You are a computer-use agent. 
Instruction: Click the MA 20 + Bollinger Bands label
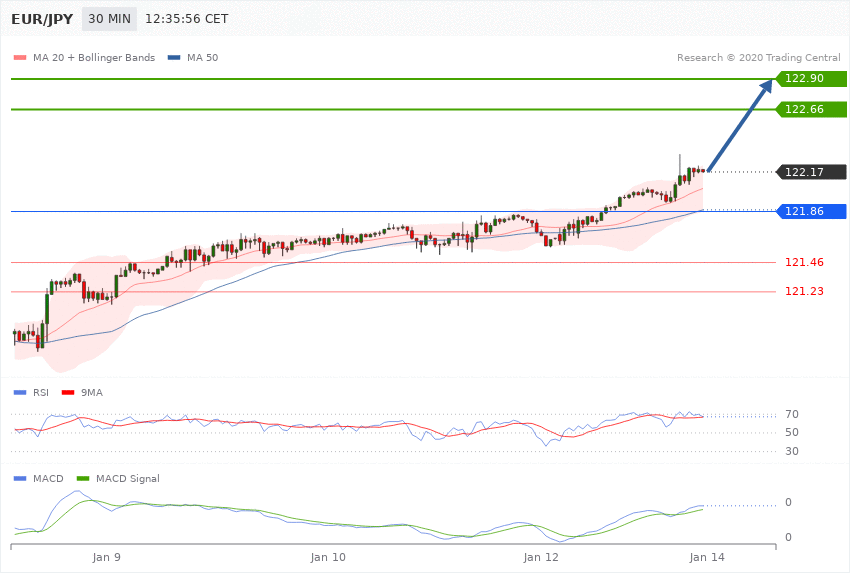point(94,57)
